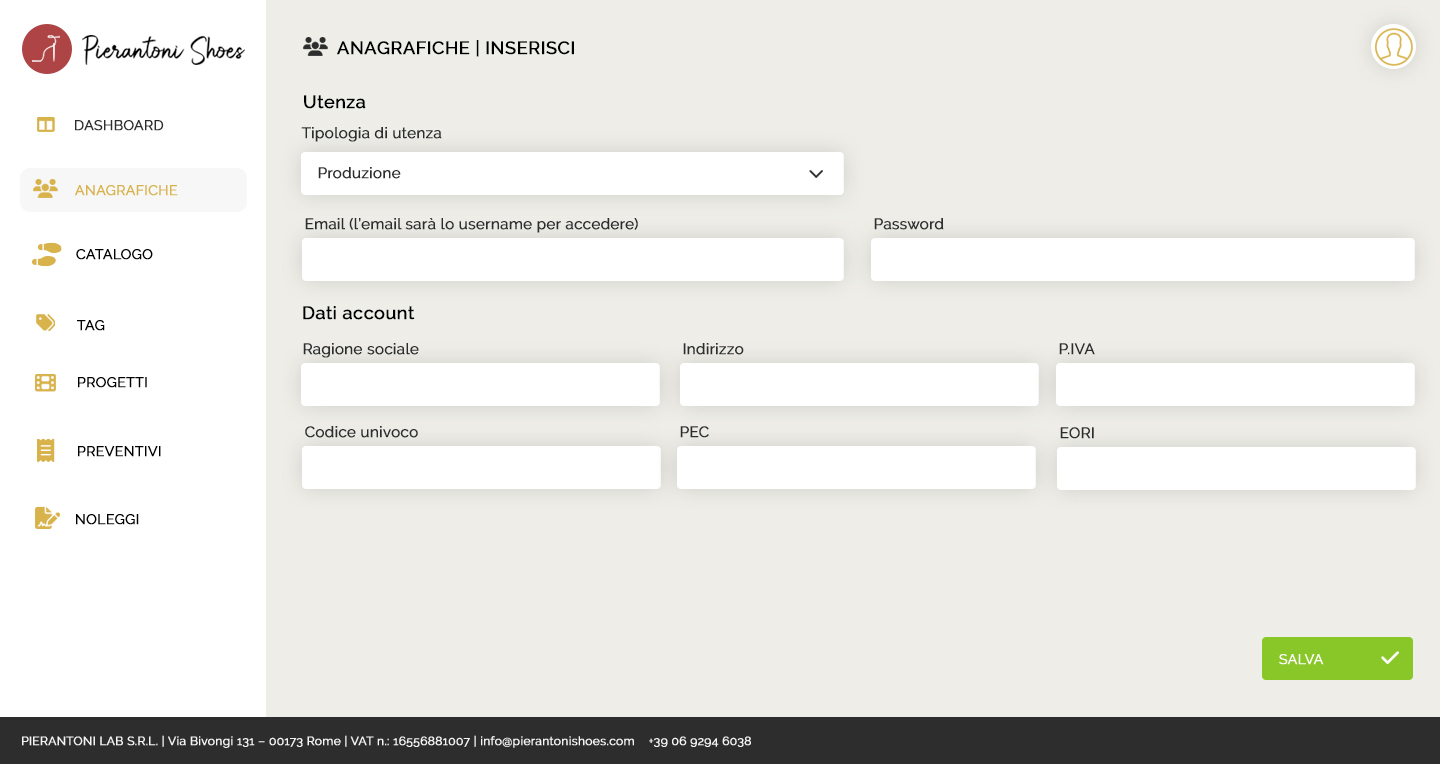This screenshot has width=1440, height=764.
Task: Click the Catalogo shoe-print icon
Action: pos(46,254)
